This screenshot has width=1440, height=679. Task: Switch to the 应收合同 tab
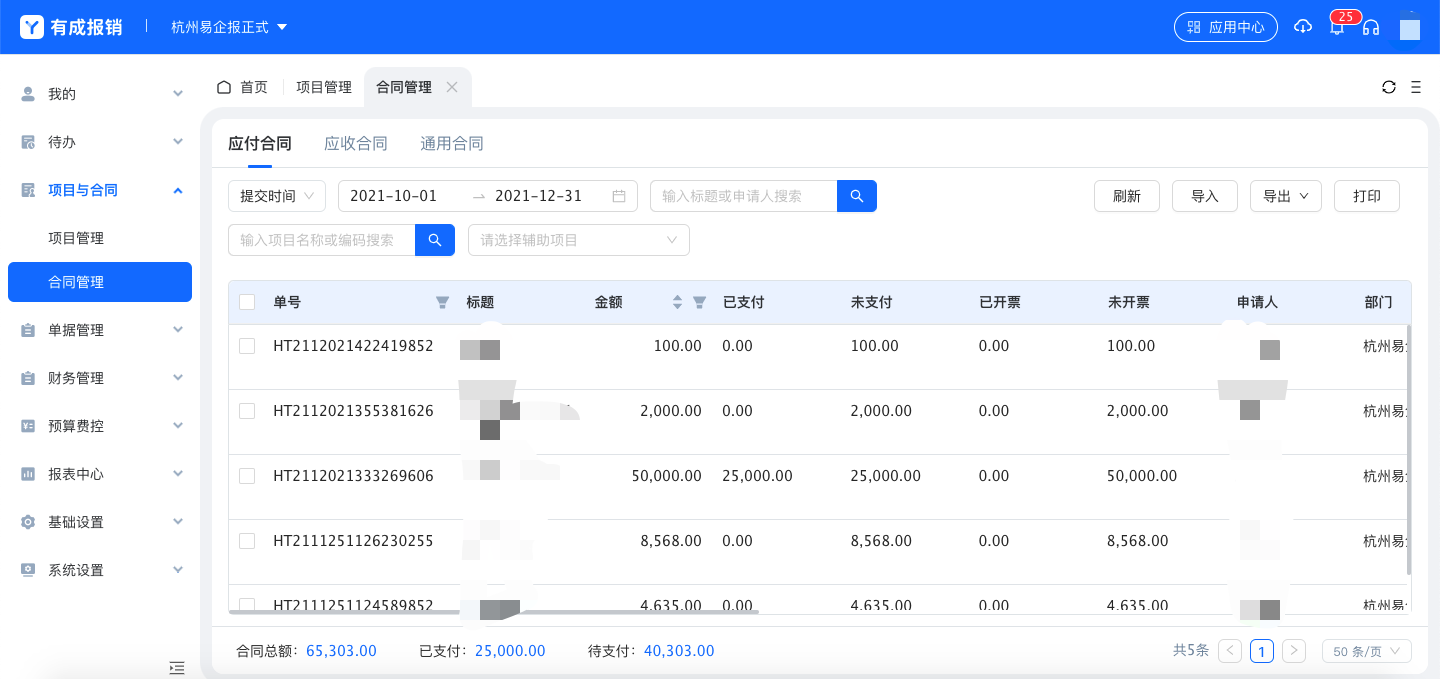click(x=356, y=144)
